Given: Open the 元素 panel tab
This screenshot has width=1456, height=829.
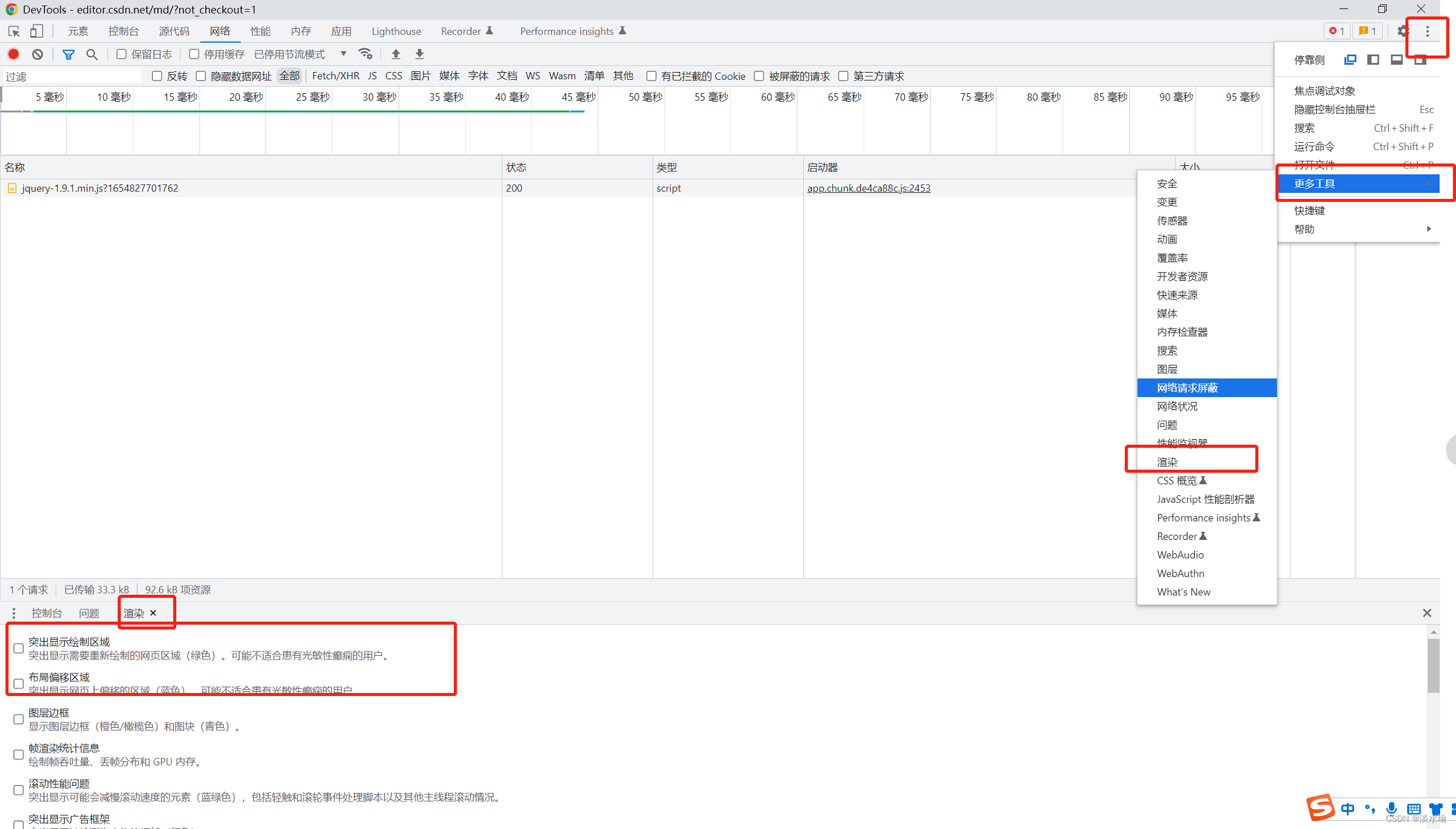Looking at the screenshot, I should [78, 31].
